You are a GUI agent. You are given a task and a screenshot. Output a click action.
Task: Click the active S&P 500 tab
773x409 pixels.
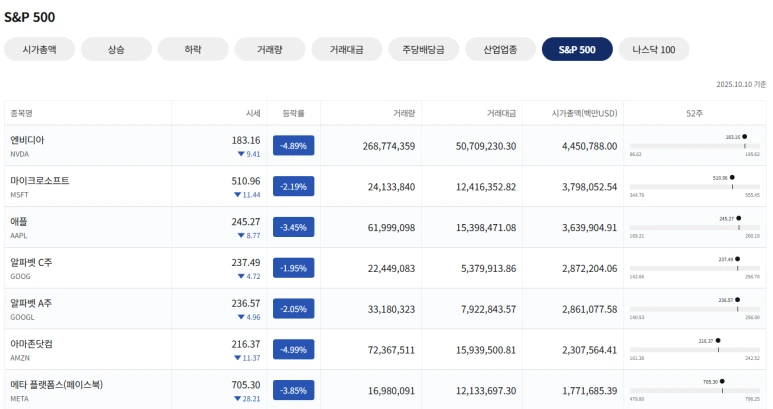[577, 49]
